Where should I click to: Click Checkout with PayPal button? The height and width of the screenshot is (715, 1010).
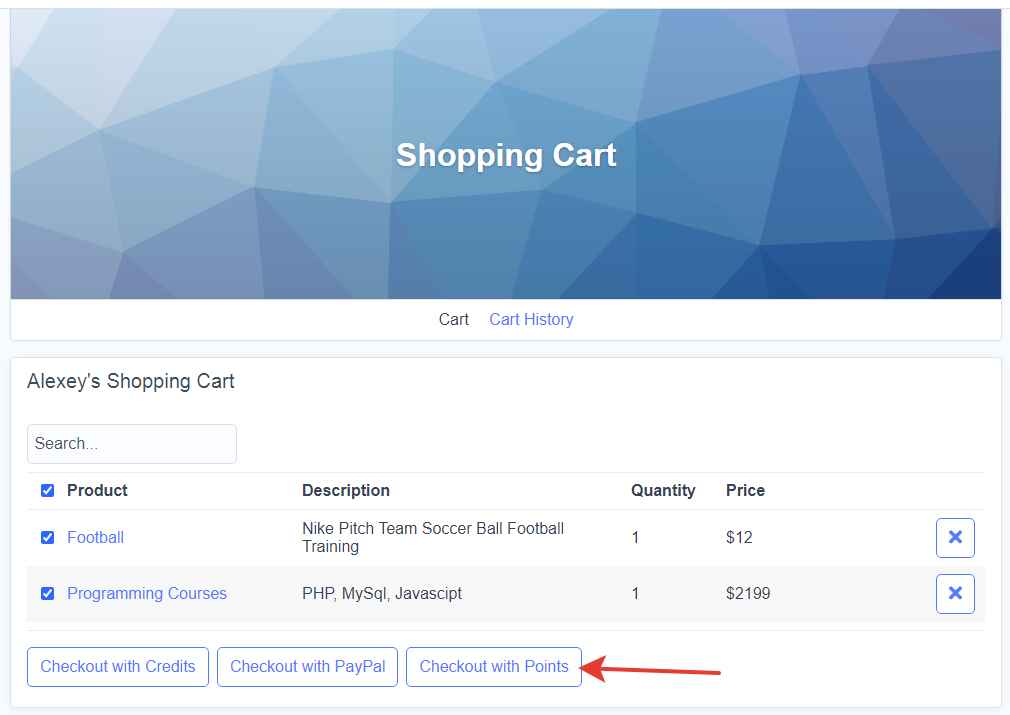(x=307, y=667)
